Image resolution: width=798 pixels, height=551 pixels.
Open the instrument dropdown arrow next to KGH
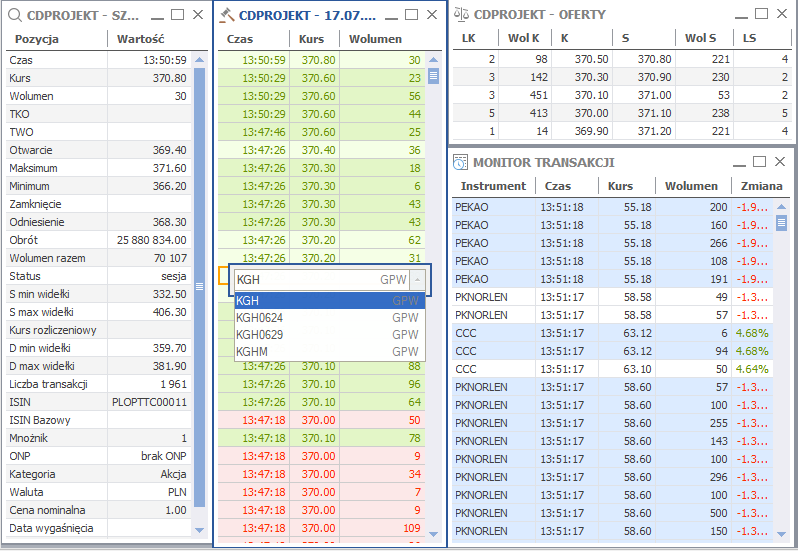point(417,279)
